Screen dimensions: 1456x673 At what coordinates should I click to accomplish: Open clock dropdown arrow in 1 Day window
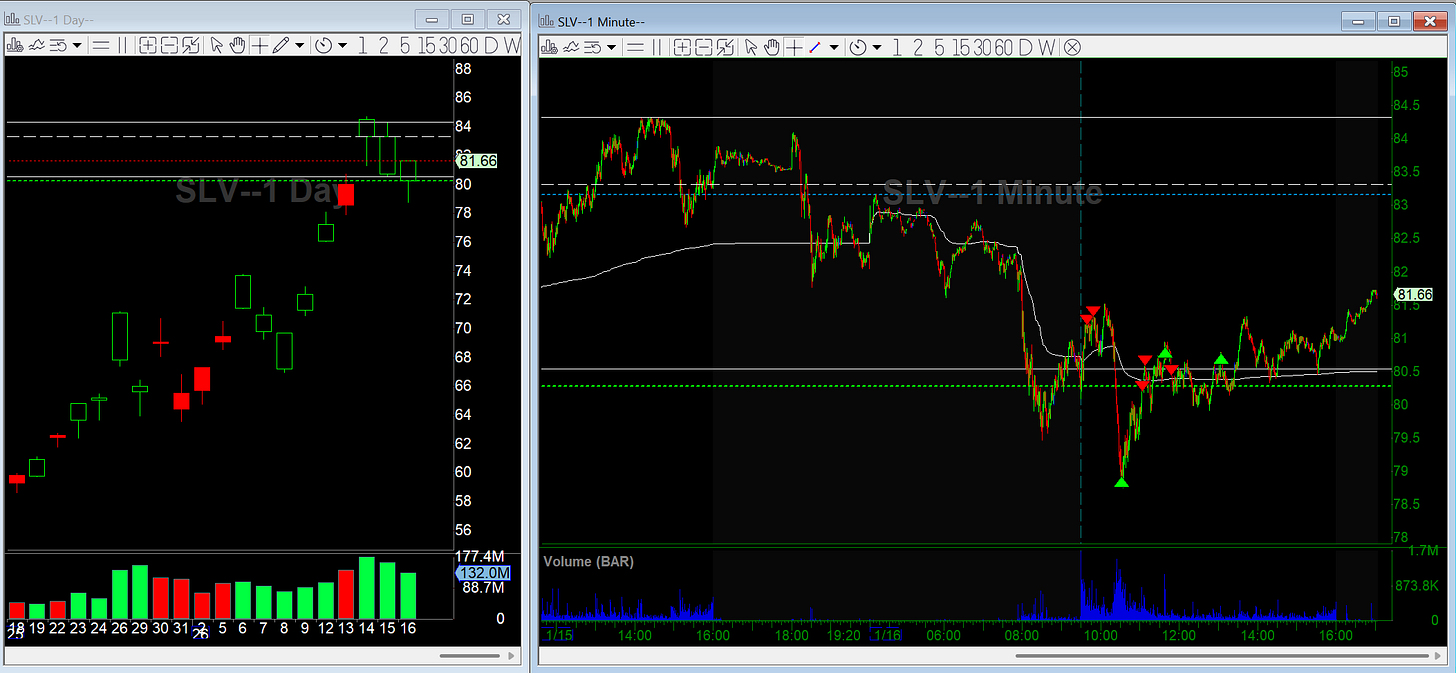(342, 45)
